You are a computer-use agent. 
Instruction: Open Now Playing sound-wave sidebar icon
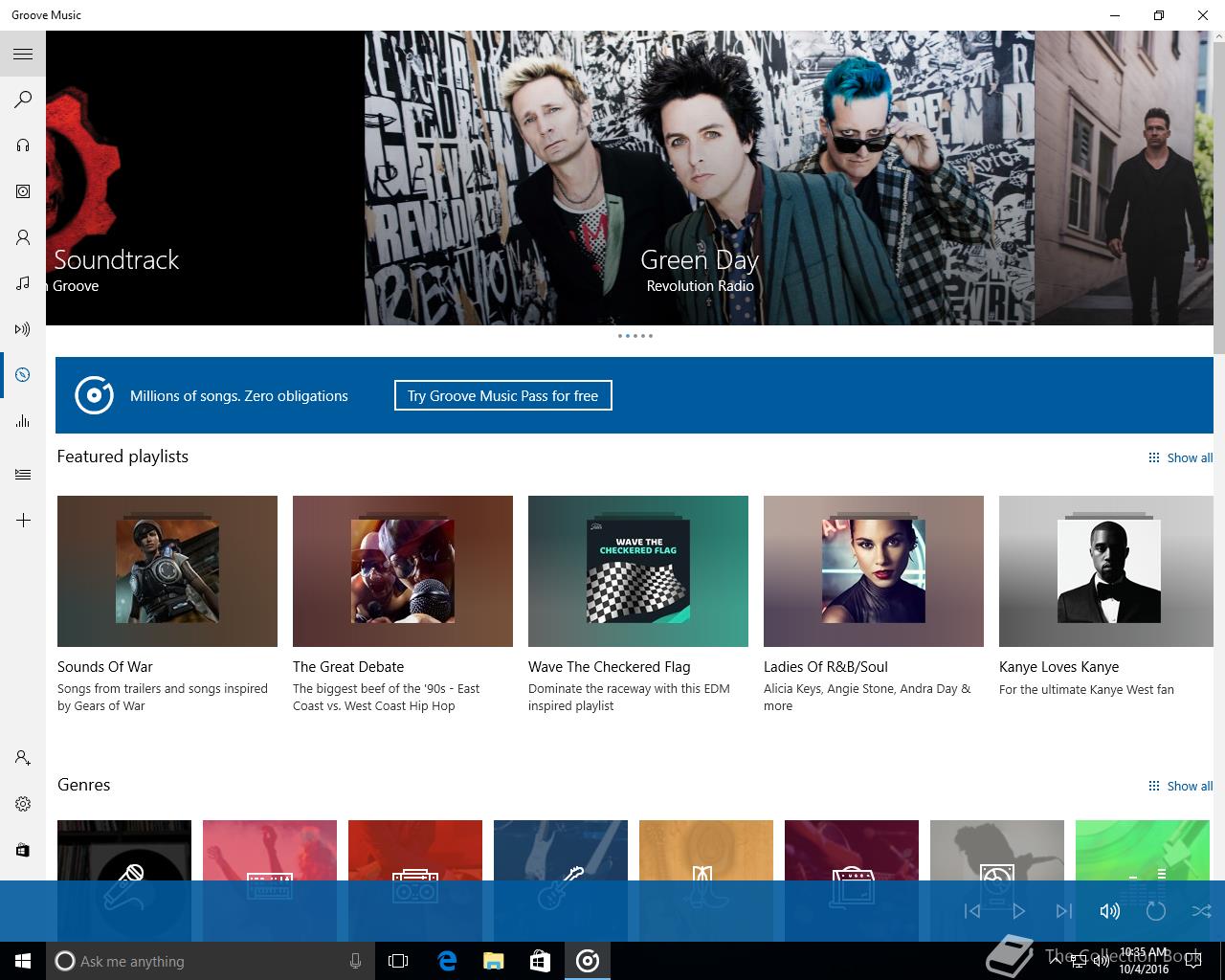click(x=23, y=329)
